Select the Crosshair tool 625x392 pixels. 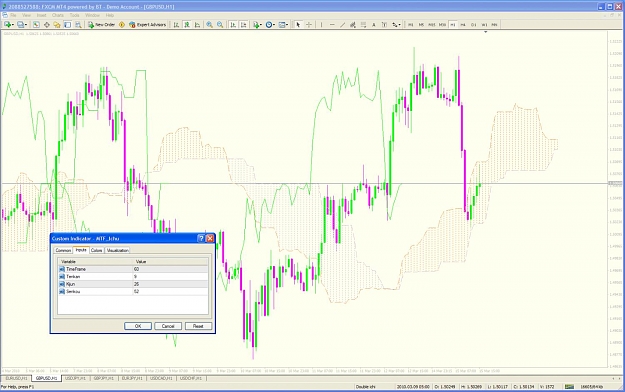[309, 25]
